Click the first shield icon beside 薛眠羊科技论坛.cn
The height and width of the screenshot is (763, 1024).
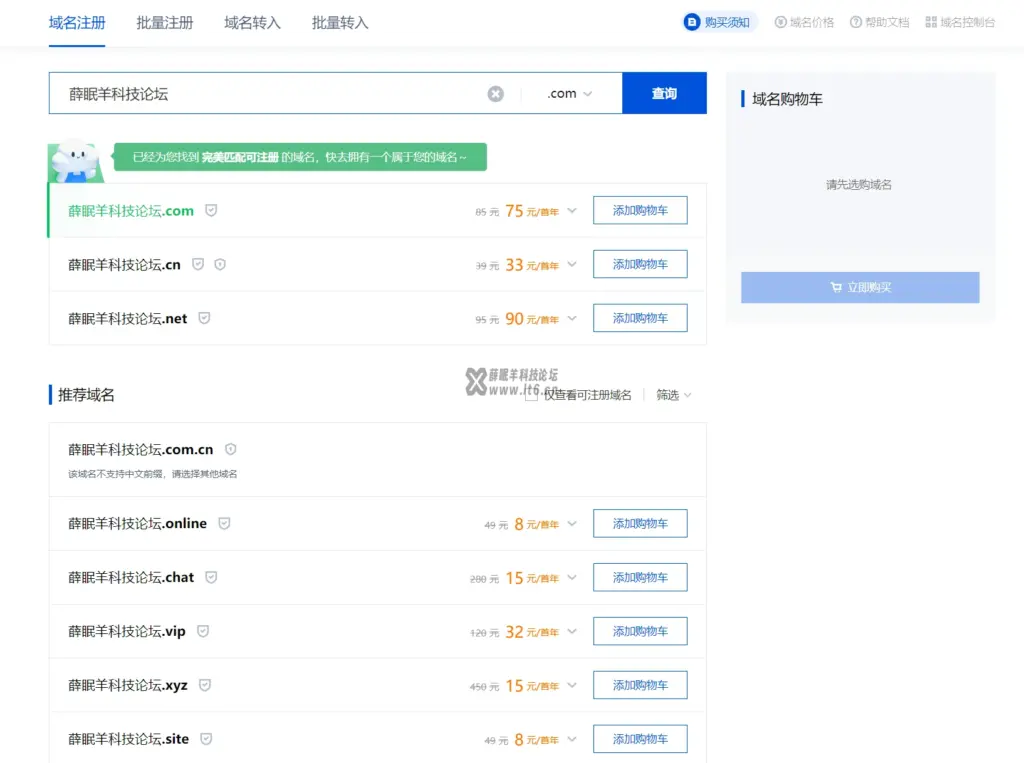(198, 264)
